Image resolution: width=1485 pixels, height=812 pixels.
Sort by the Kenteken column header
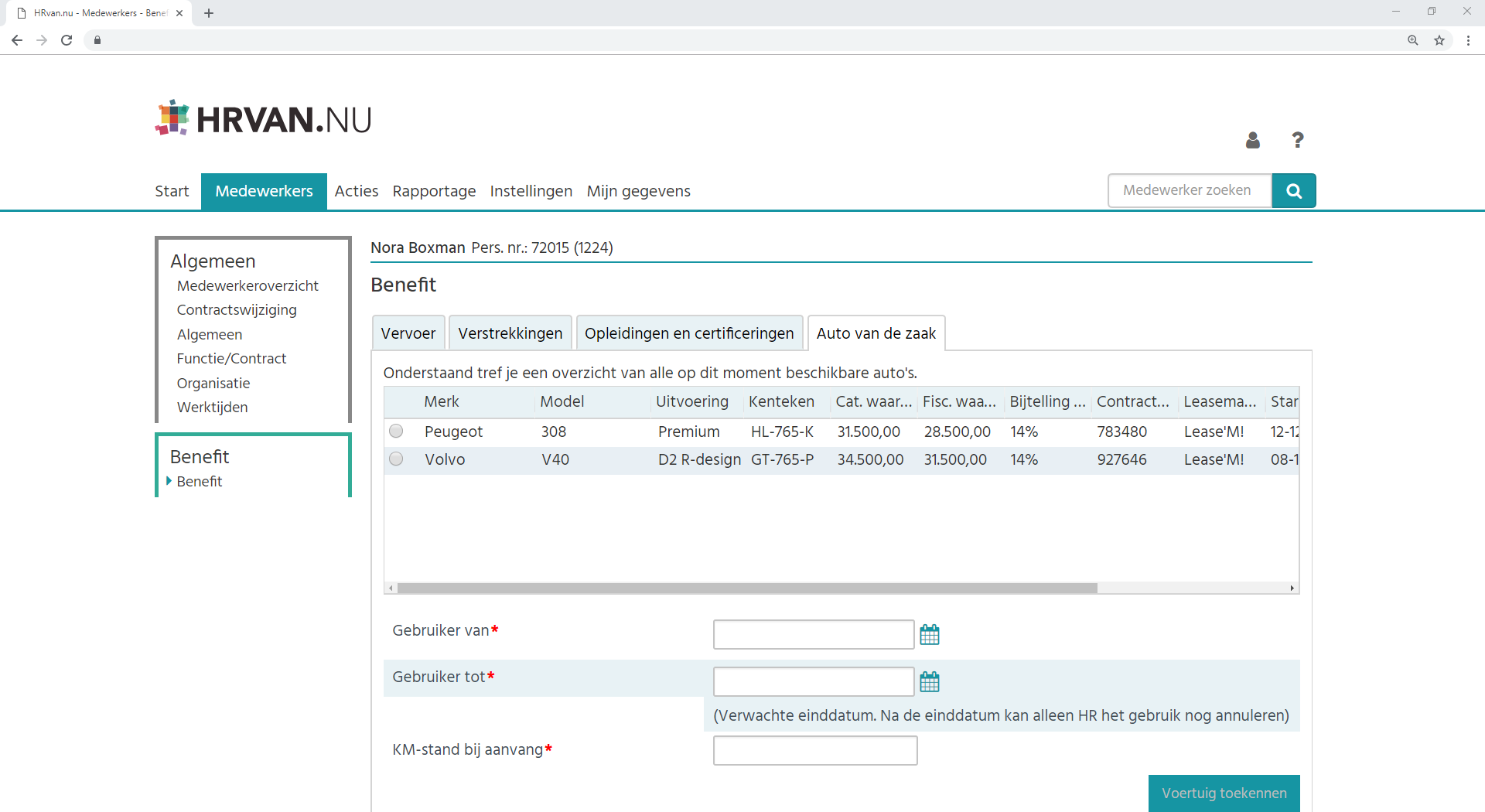(781, 402)
